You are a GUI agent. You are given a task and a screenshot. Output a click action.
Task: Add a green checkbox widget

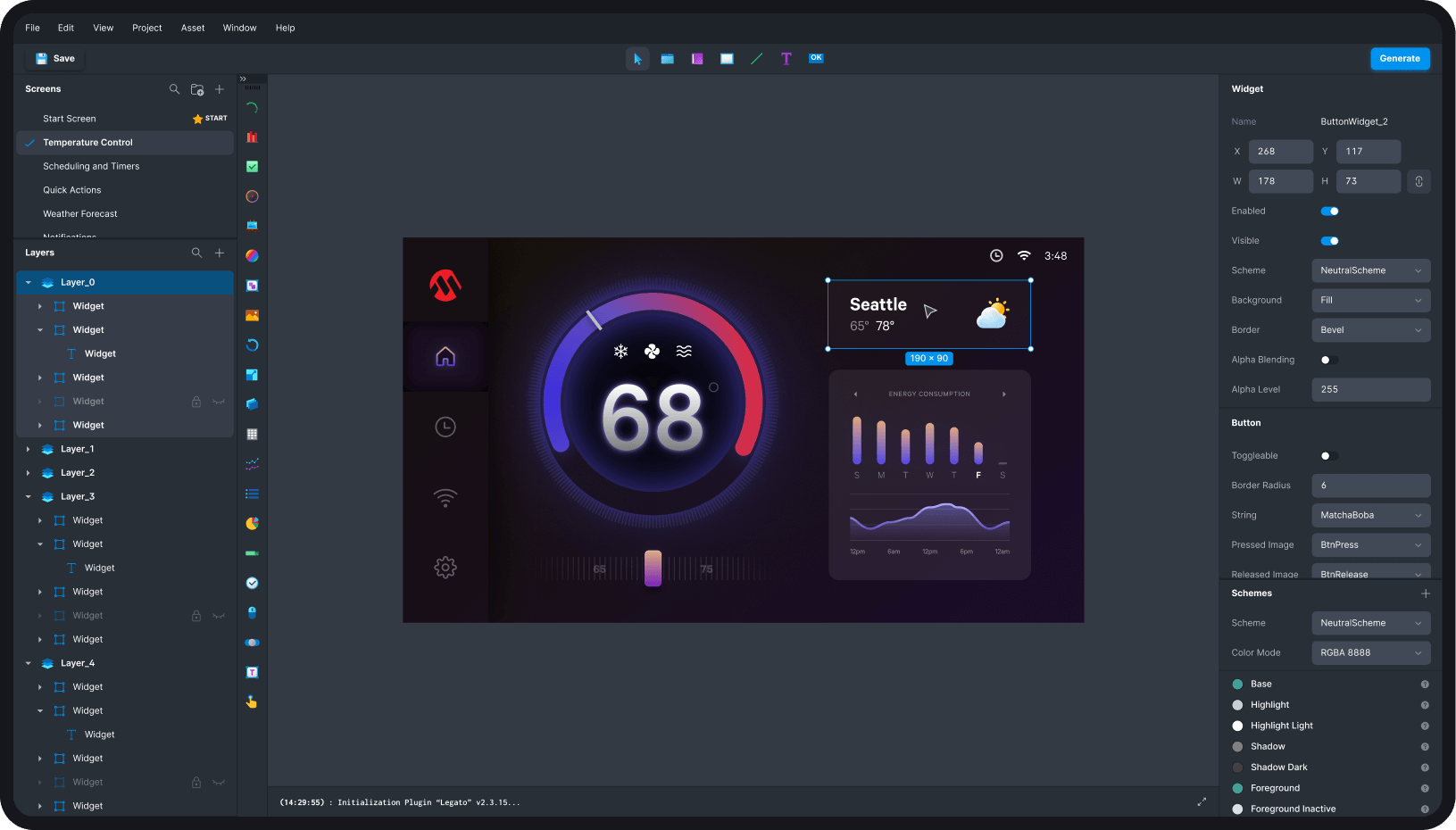tap(253, 167)
